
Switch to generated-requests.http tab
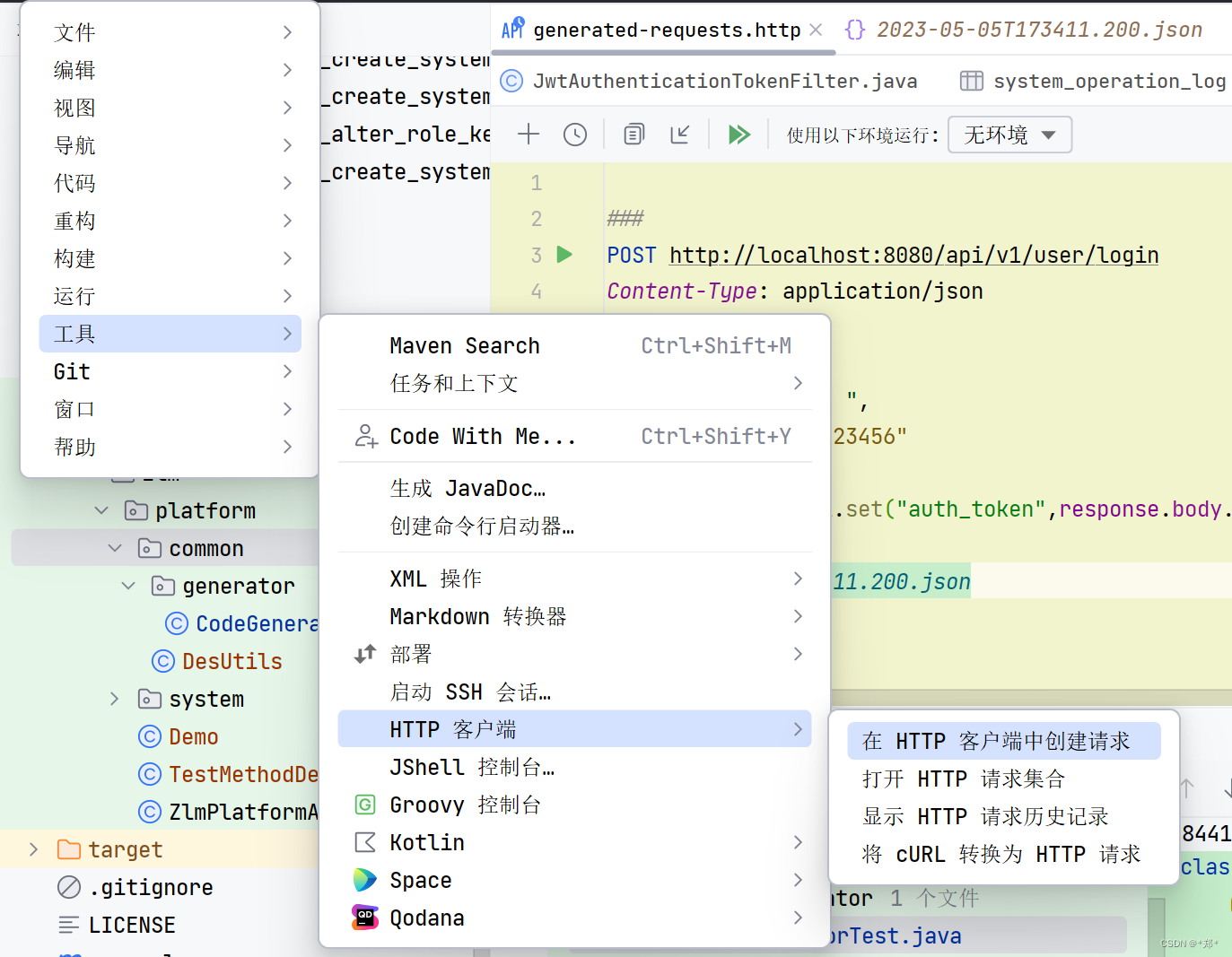[667, 30]
